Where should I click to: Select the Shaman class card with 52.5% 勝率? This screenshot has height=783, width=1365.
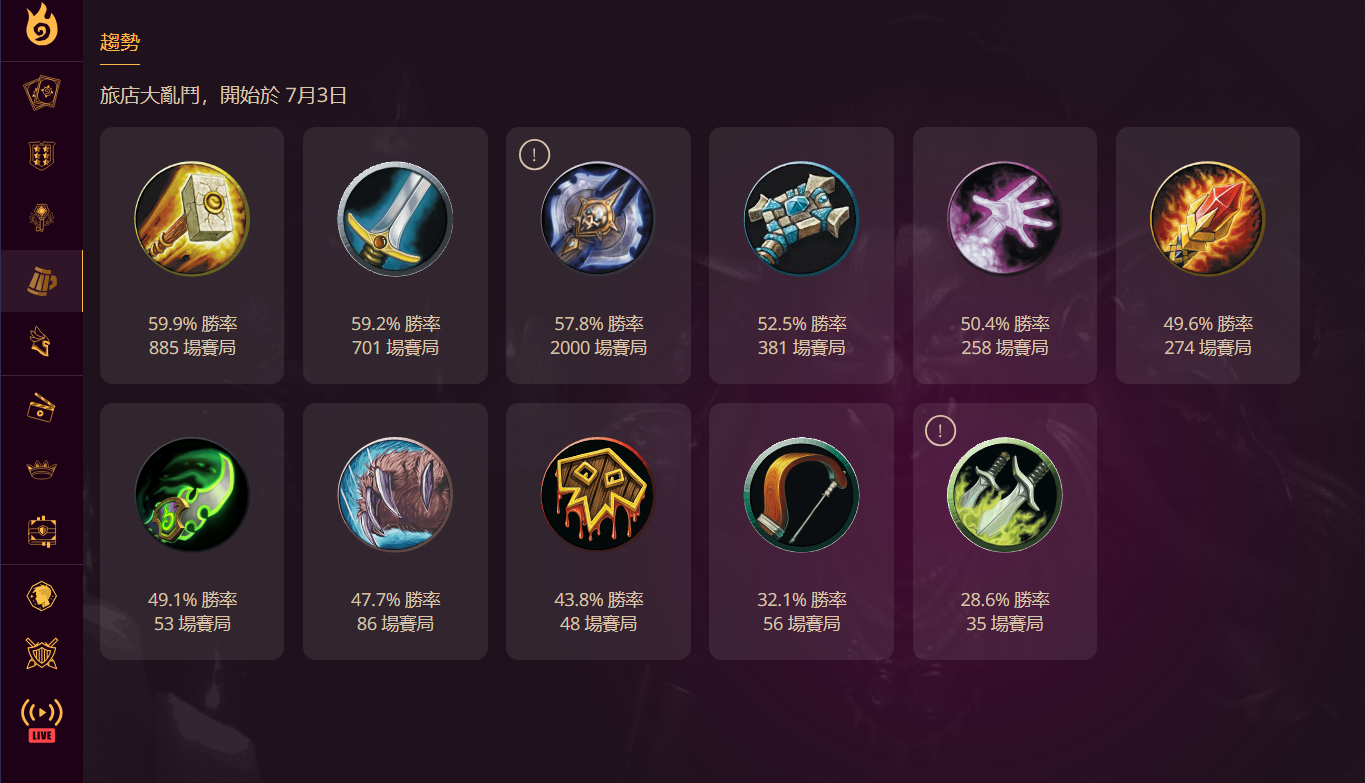(x=802, y=255)
